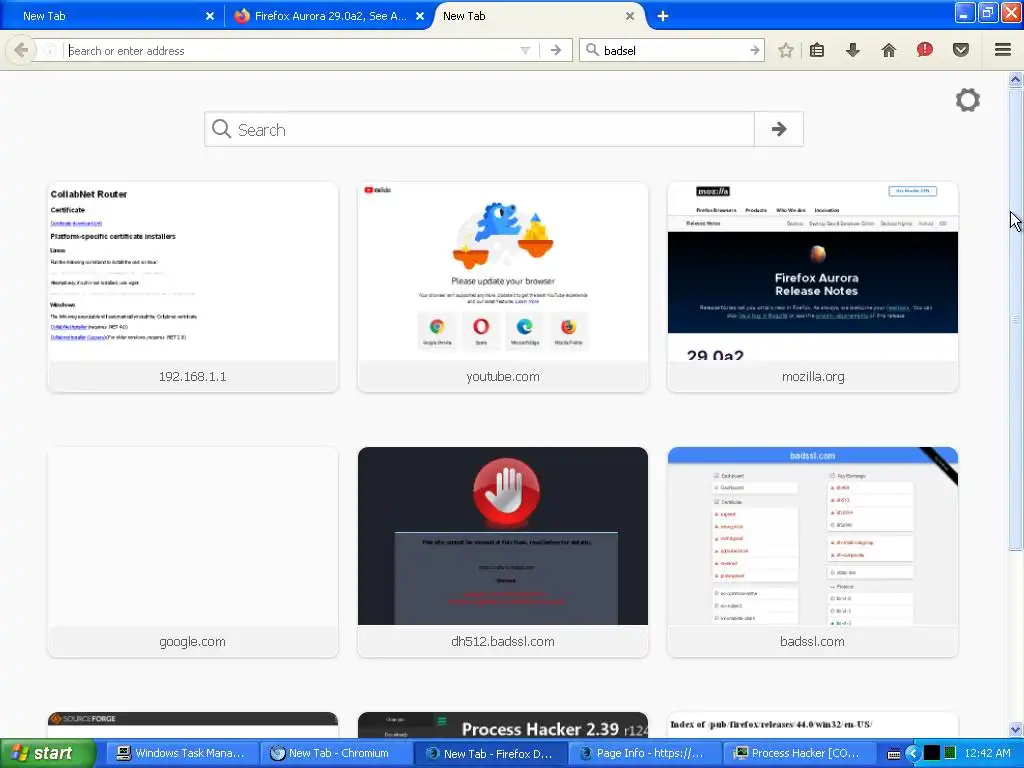
Task: Close the first New Tab tab
Action: 210,16
